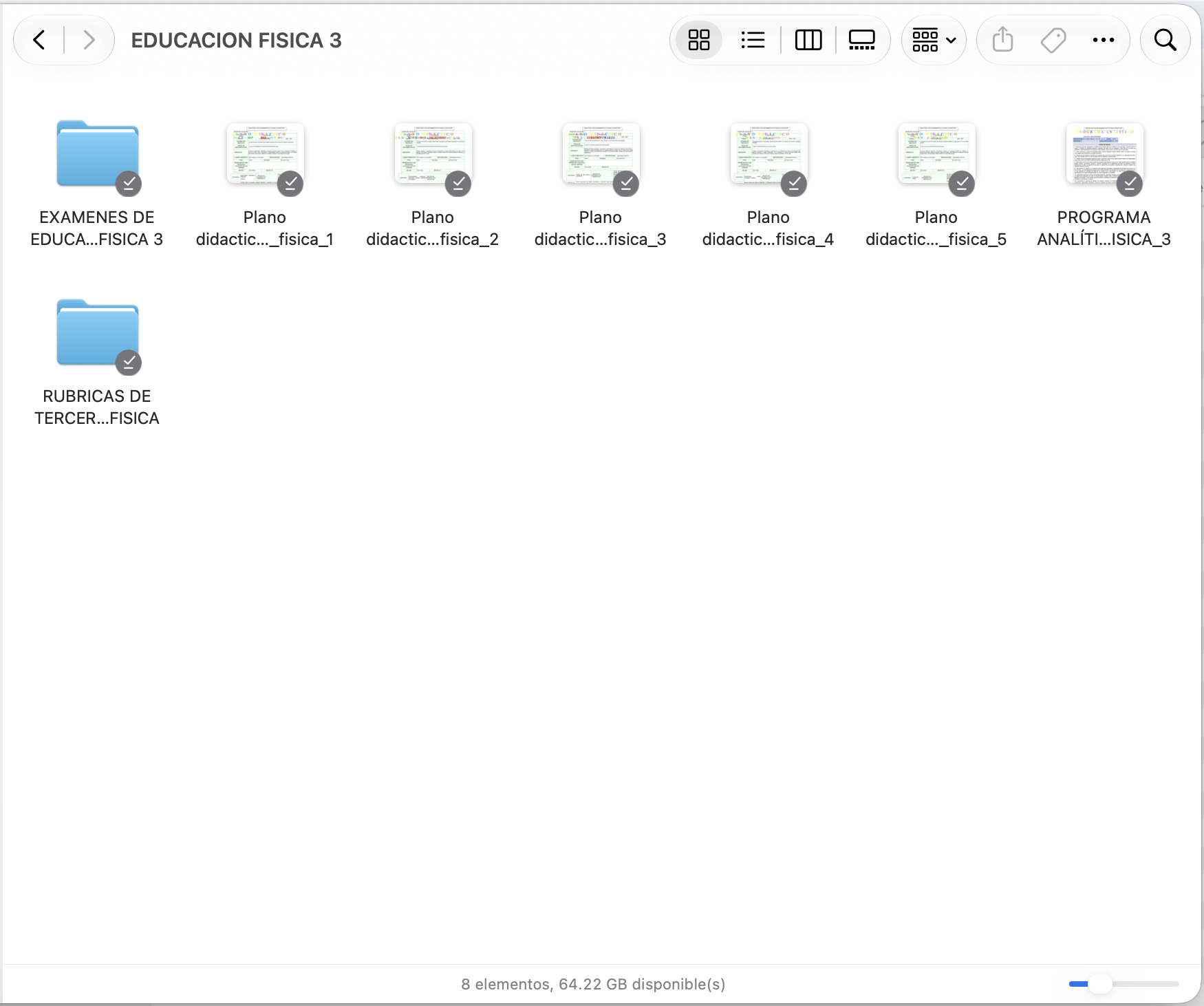
Task: Click the file name Plano didactic...fisica_2
Action: point(433,228)
